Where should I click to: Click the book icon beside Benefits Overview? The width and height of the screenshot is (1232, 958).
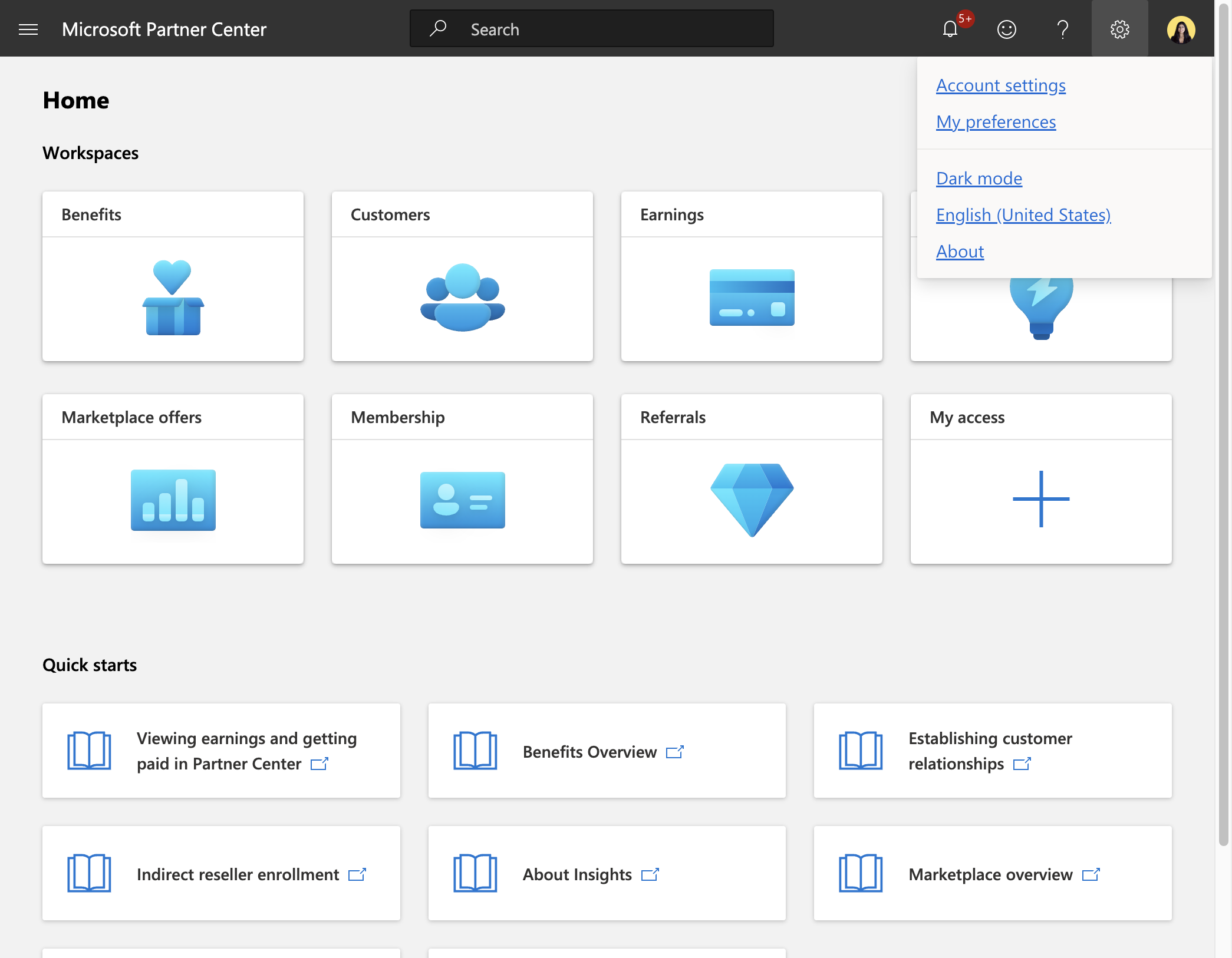[x=475, y=751]
